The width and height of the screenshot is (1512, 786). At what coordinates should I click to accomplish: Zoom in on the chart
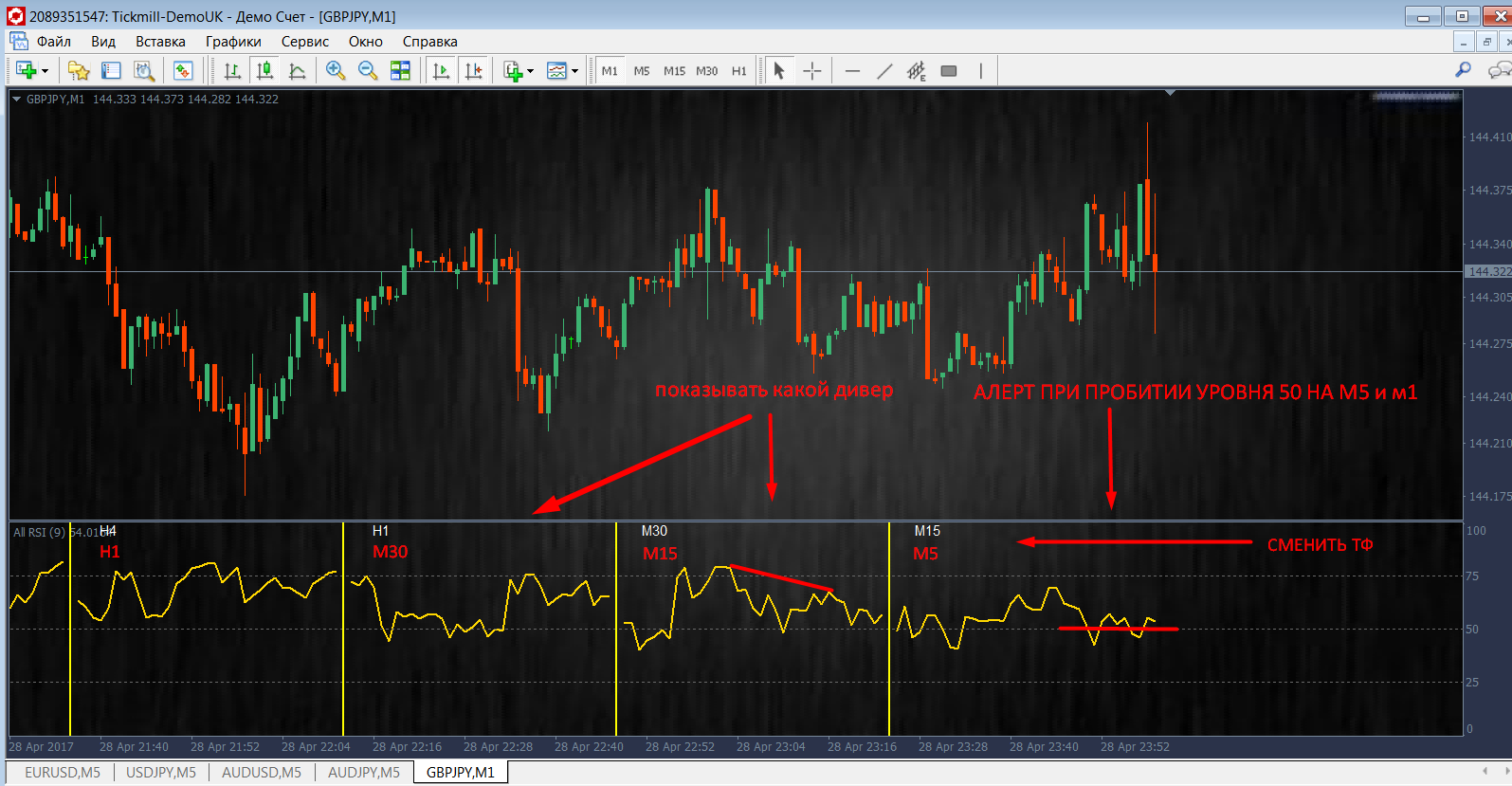pos(336,71)
